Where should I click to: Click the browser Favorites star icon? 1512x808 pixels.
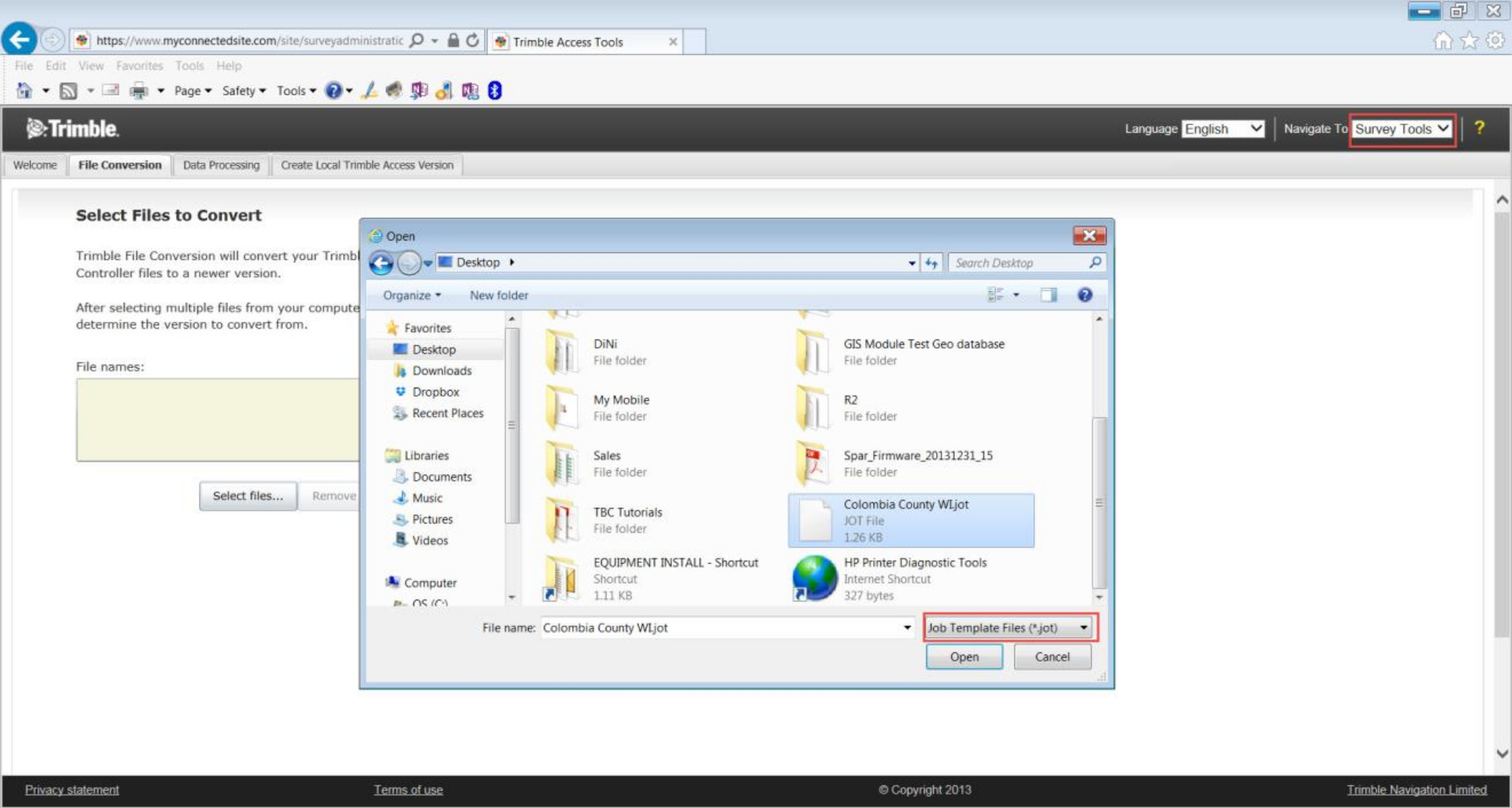[1469, 40]
